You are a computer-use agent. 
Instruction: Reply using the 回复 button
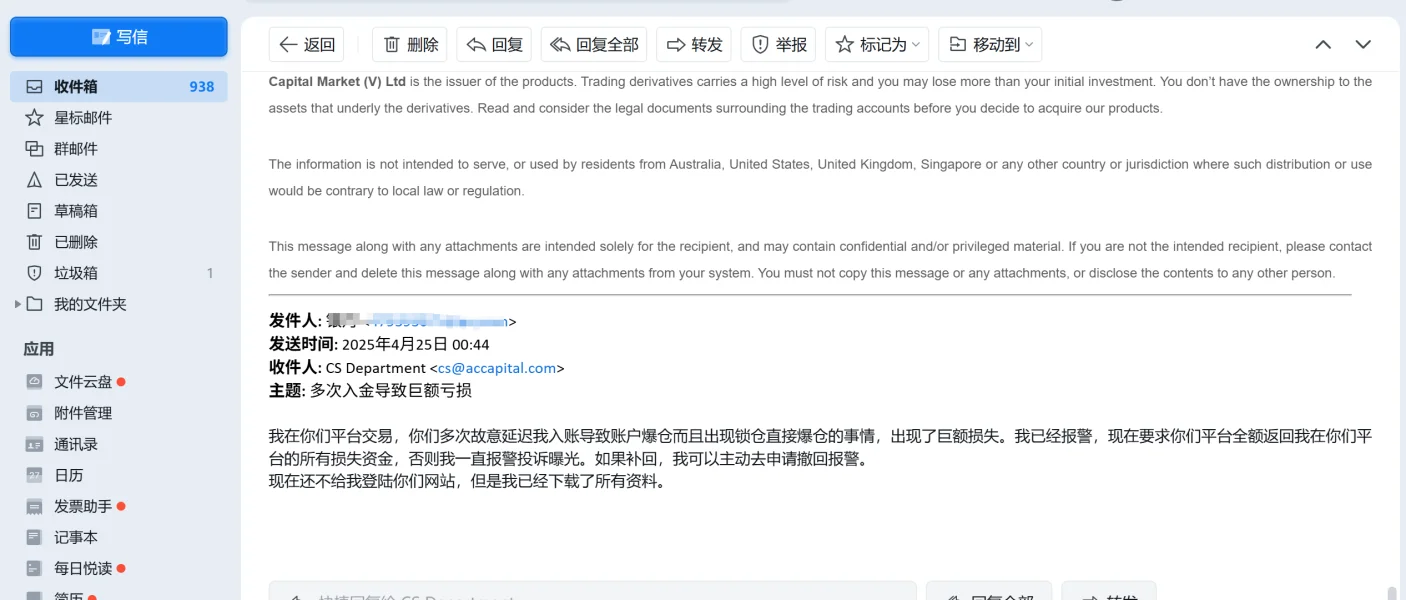coord(494,44)
